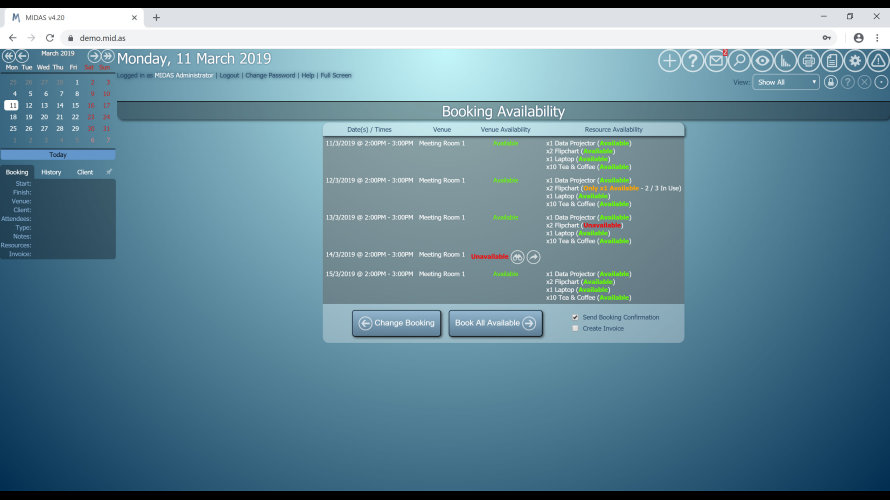Click the warning triangle icon

[x=879, y=61]
